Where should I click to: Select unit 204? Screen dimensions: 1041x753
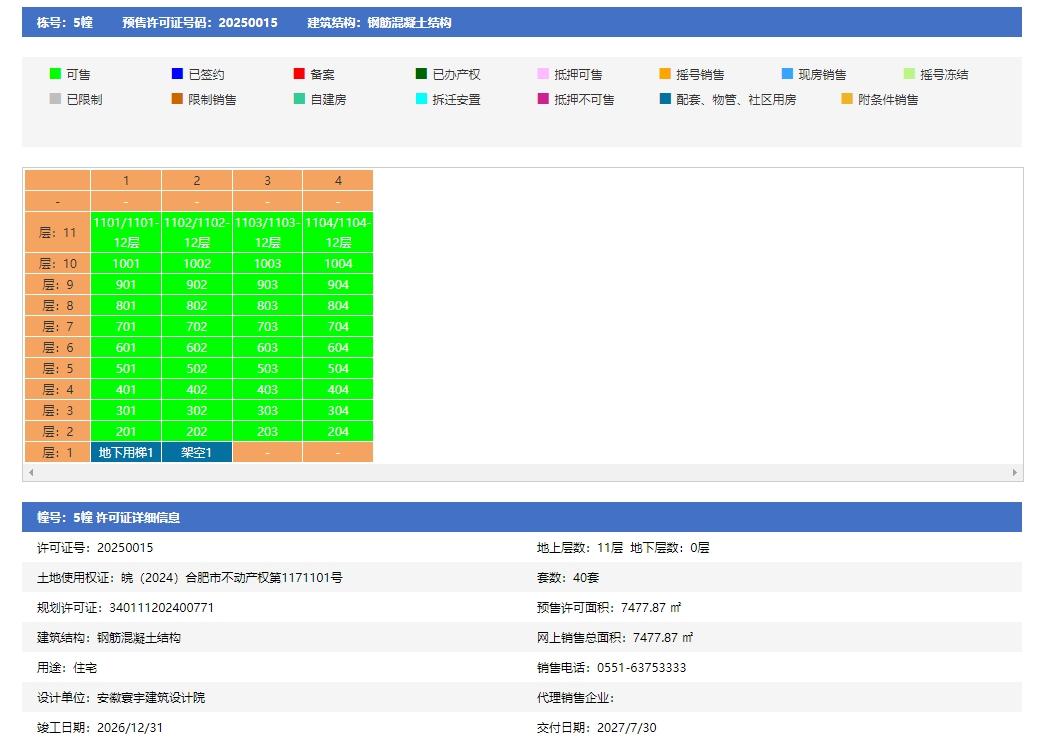click(338, 432)
